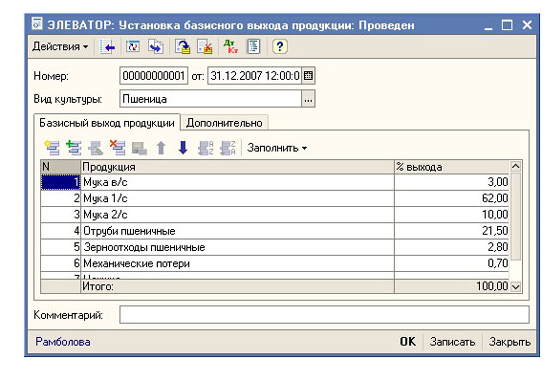Switch to the Базисный выход продукции tab
The width and height of the screenshot is (557, 374).
pyautogui.click(x=107, y=123)
